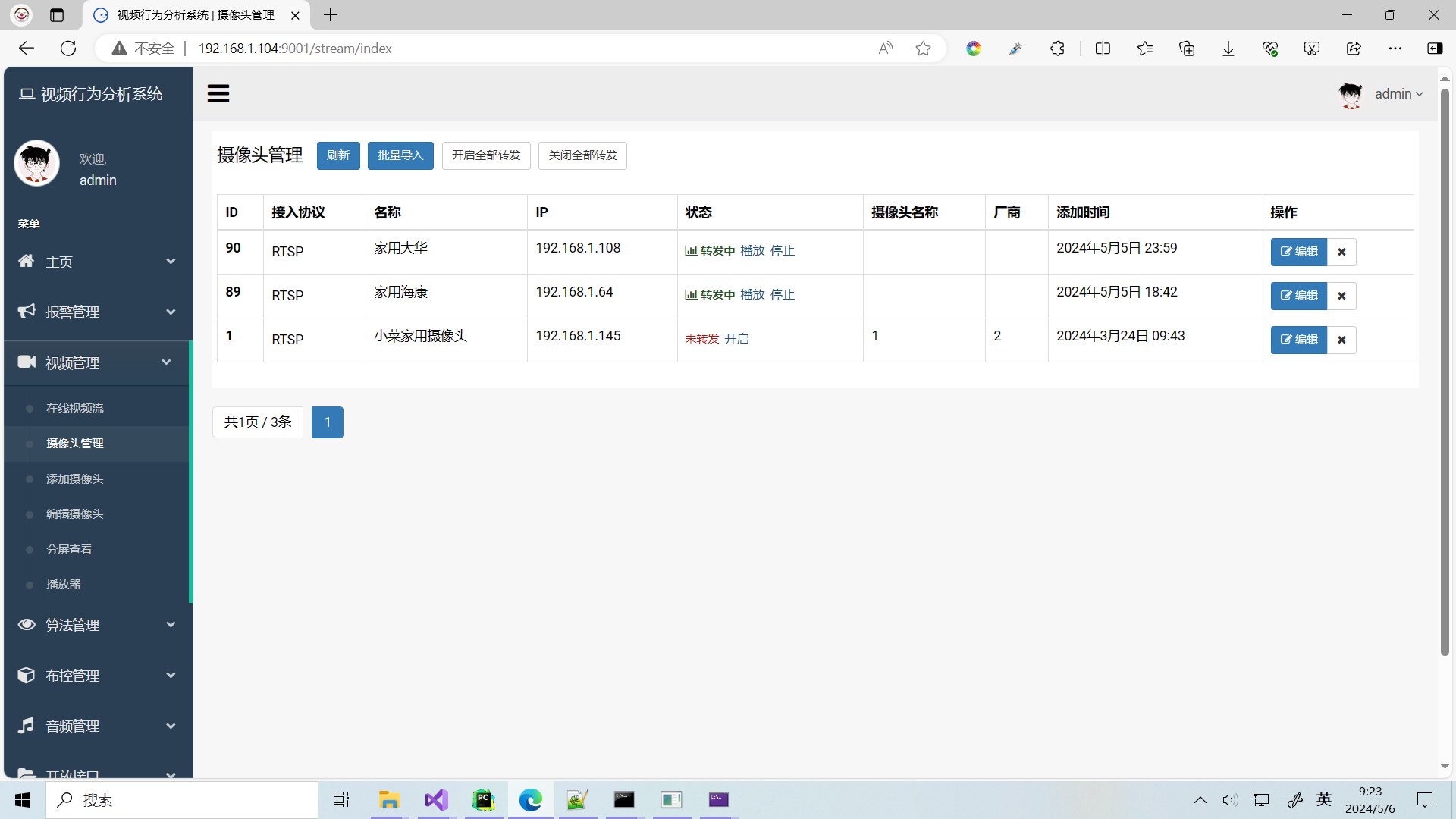Click the 批量导入 batch import button
Image resolution: width=1456 pixels, height=819 pixels.
point(400,155)
